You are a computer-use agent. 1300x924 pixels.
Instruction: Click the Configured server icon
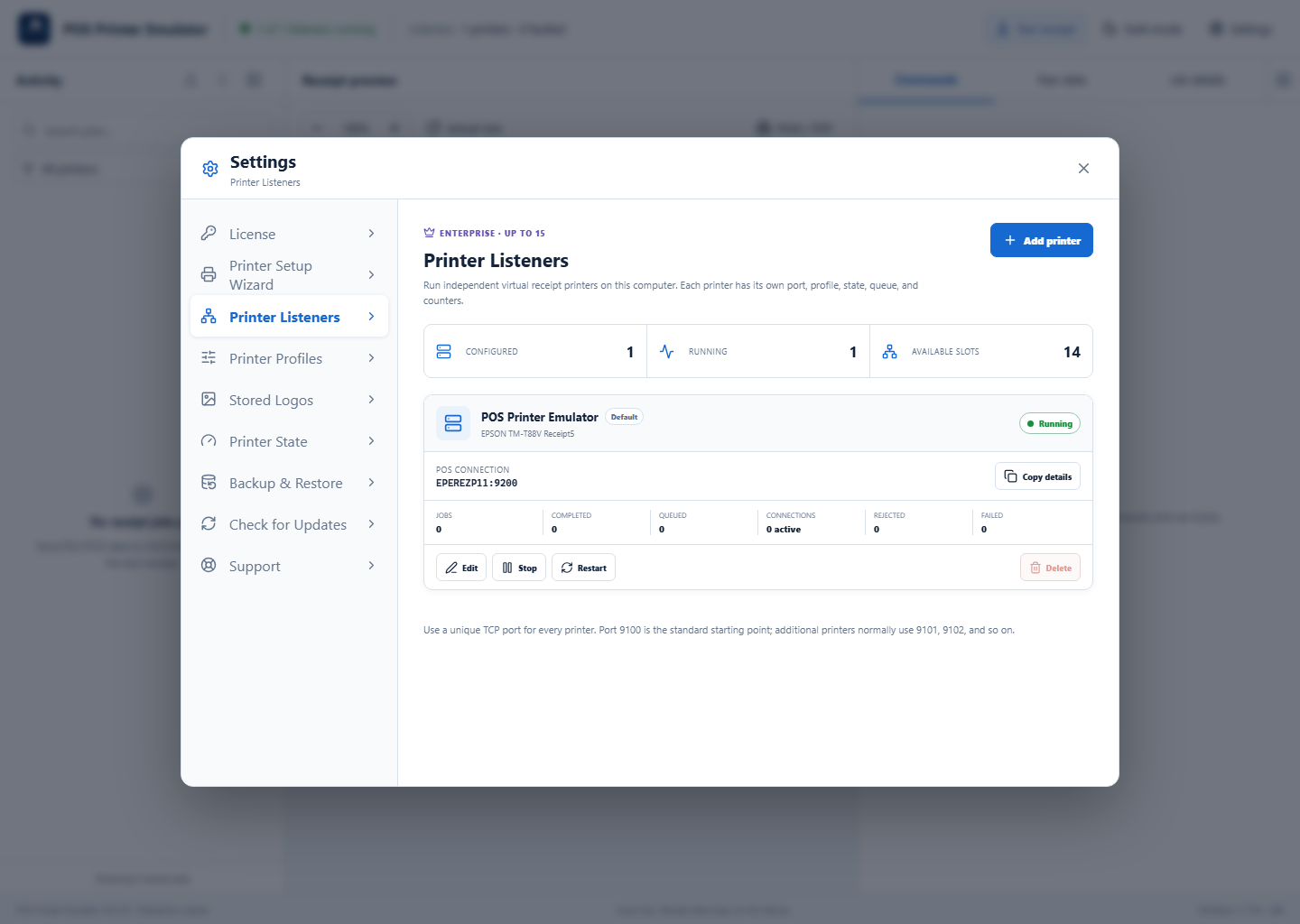[x=443, y=352]
